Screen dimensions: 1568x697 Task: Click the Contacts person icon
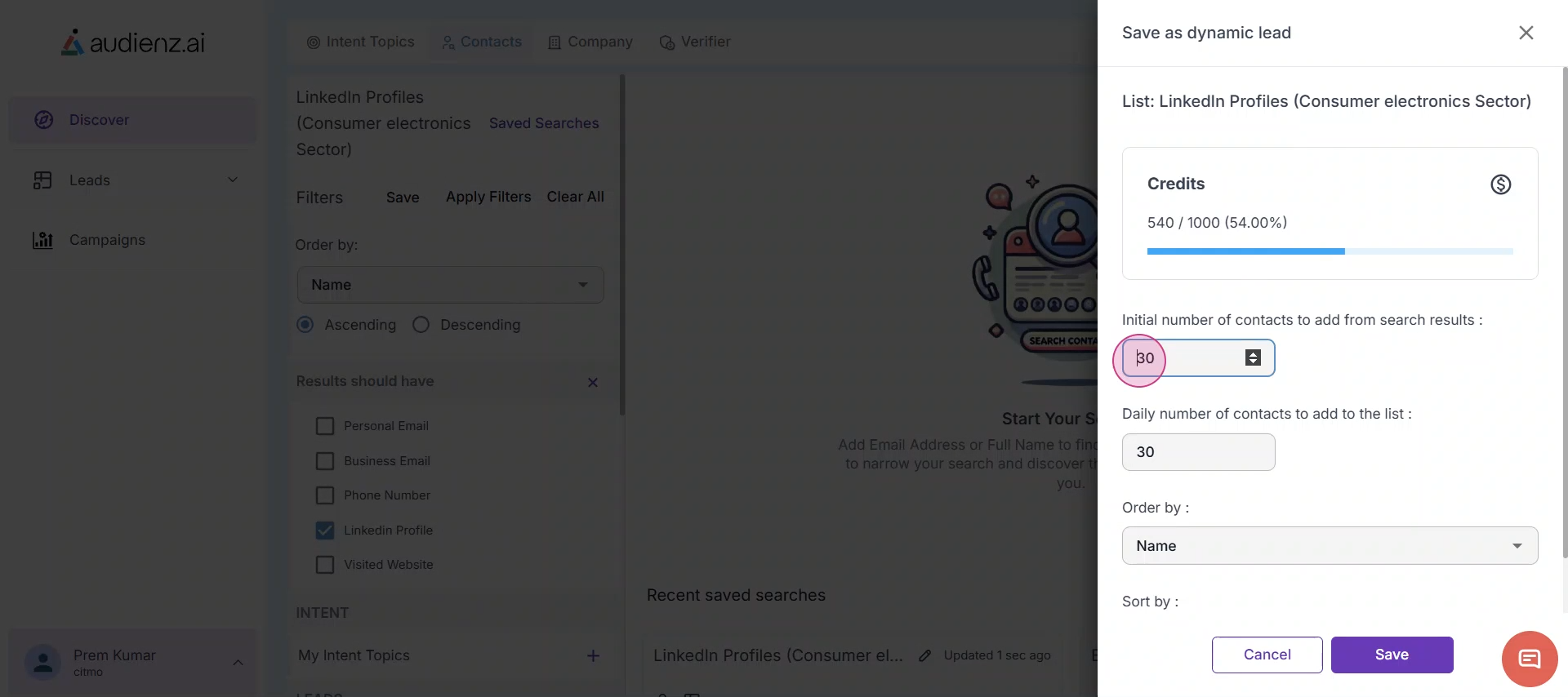(x=448, y=42)
